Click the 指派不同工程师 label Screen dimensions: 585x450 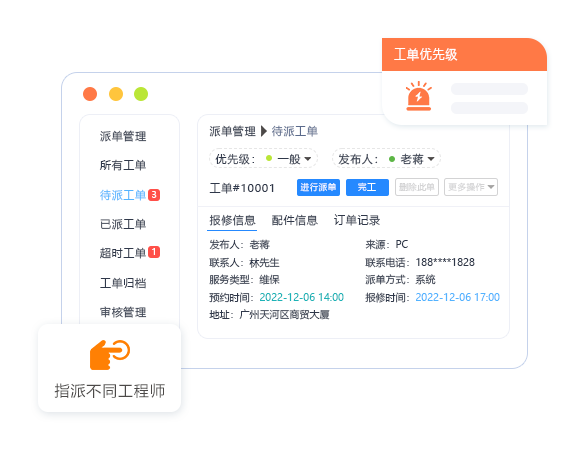tap(110, 391)
